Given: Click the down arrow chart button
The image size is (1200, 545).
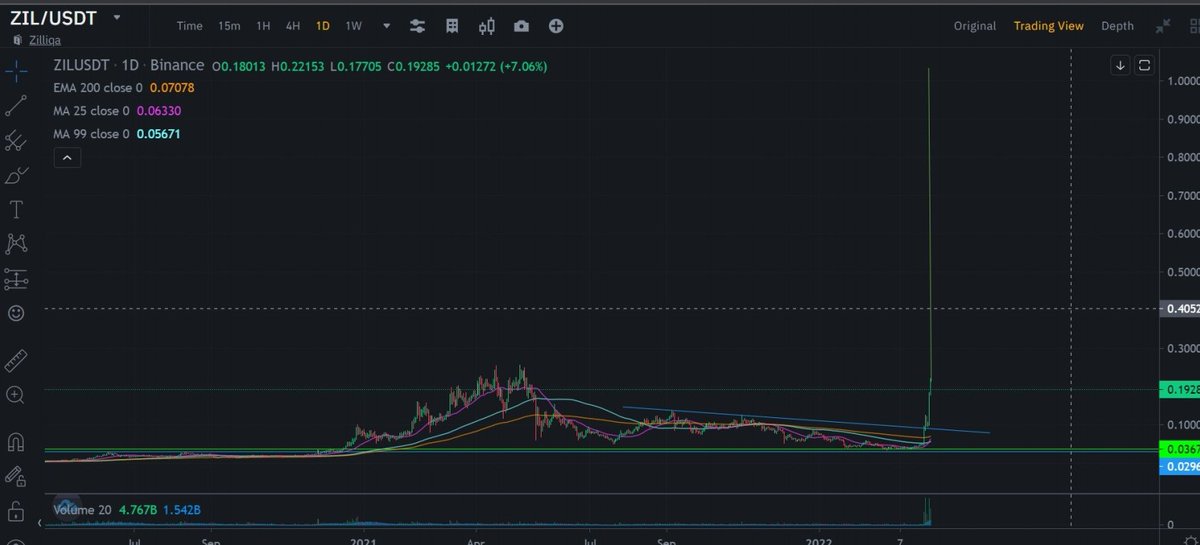Looking at the screenshot, I should tap(1120, 66).
